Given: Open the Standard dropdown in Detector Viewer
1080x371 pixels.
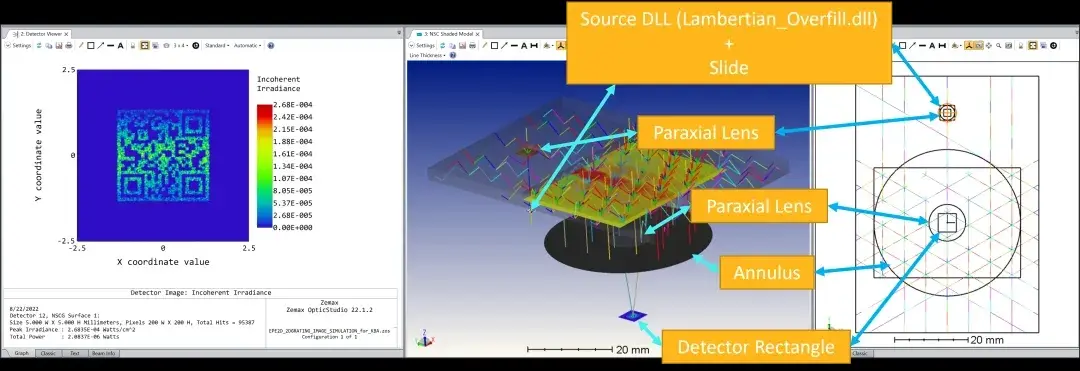Looking at the screenshot, I should point(217,45).
